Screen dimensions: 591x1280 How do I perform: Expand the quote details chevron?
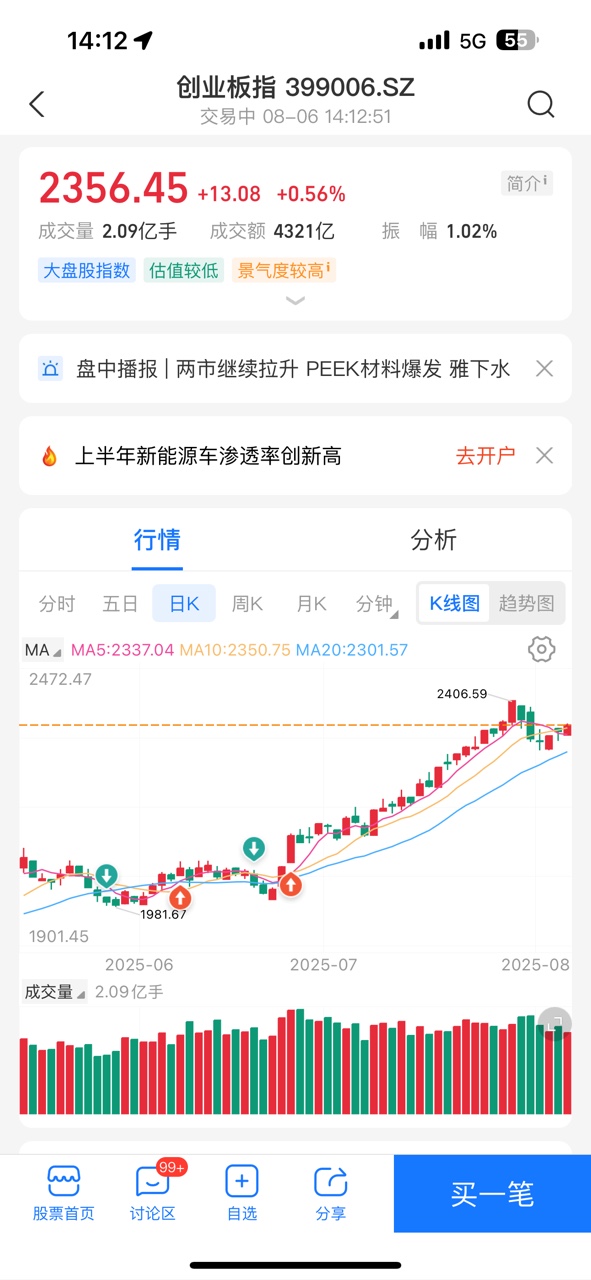click(295, 300)
